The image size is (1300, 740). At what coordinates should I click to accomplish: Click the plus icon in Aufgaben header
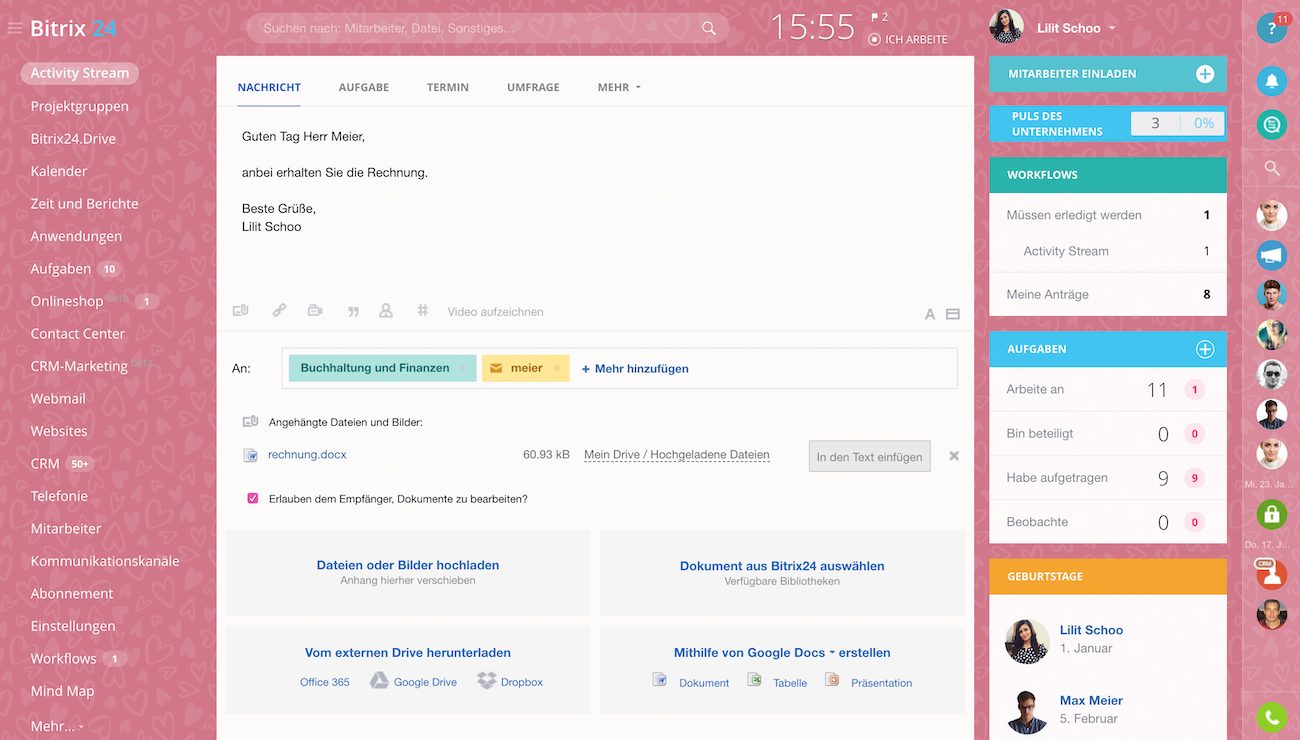(1205, 349)
